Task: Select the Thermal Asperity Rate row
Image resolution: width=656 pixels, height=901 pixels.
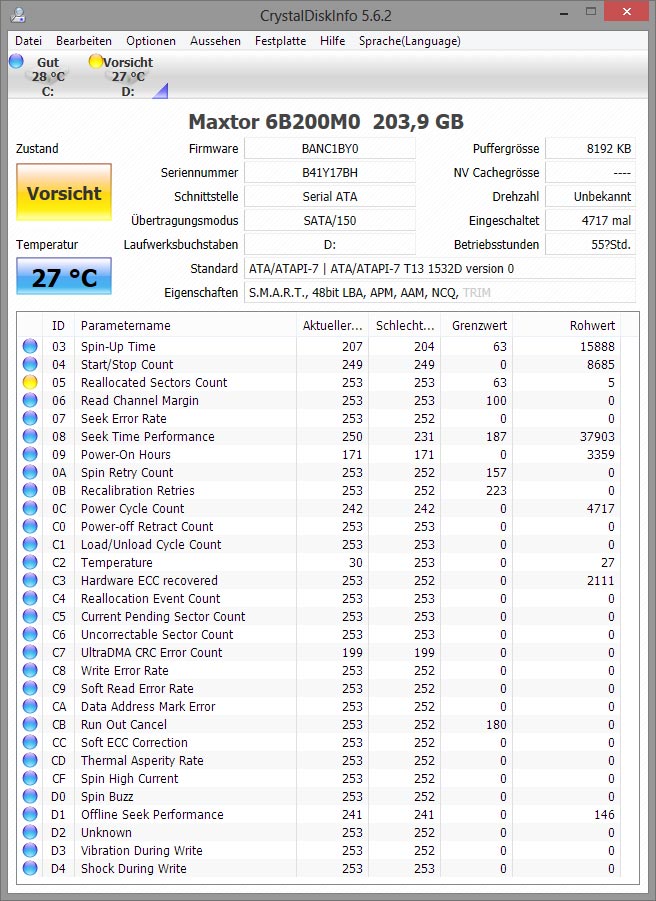Action: coord(319,760)
